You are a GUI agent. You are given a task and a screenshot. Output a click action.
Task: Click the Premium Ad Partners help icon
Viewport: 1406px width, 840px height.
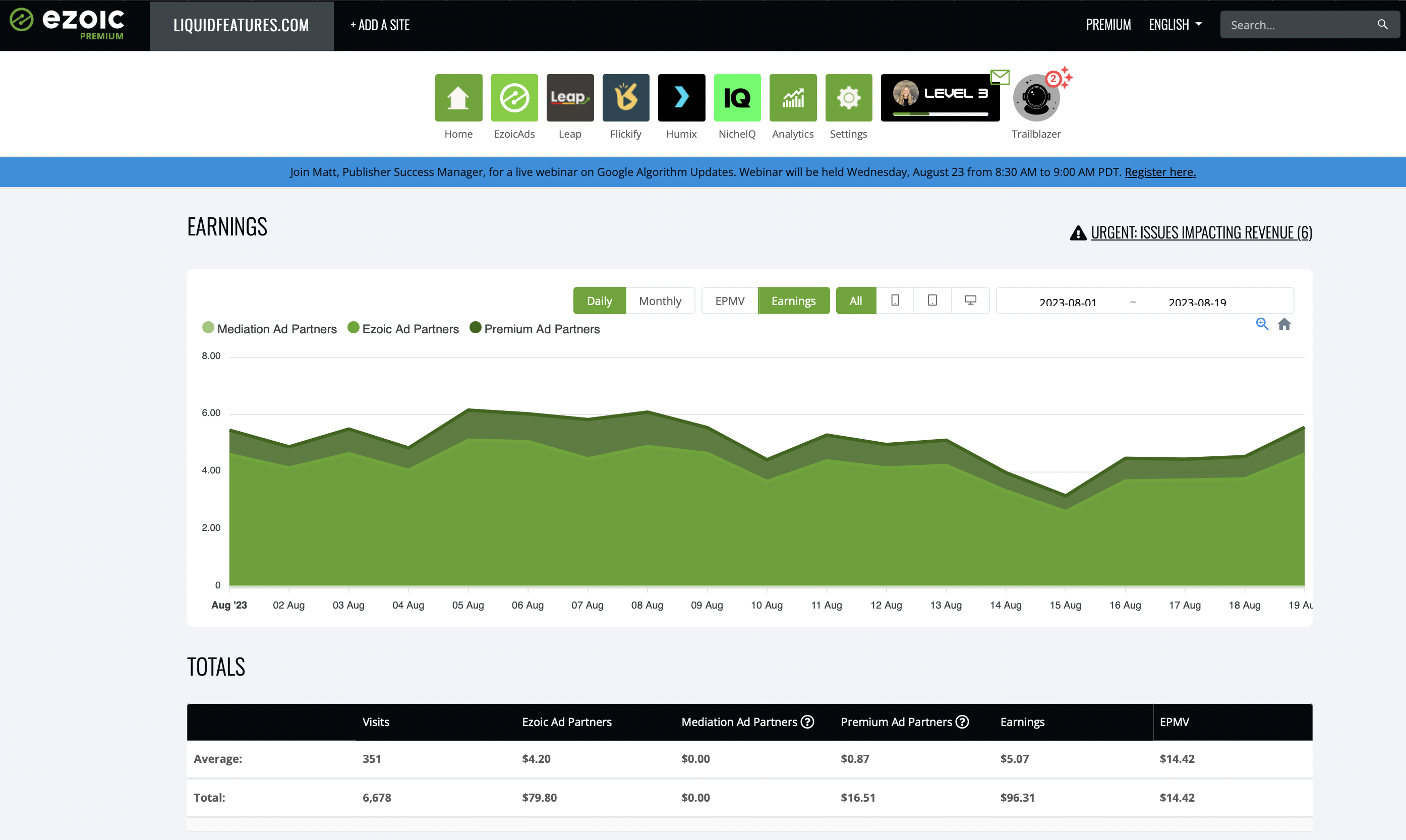962,722
